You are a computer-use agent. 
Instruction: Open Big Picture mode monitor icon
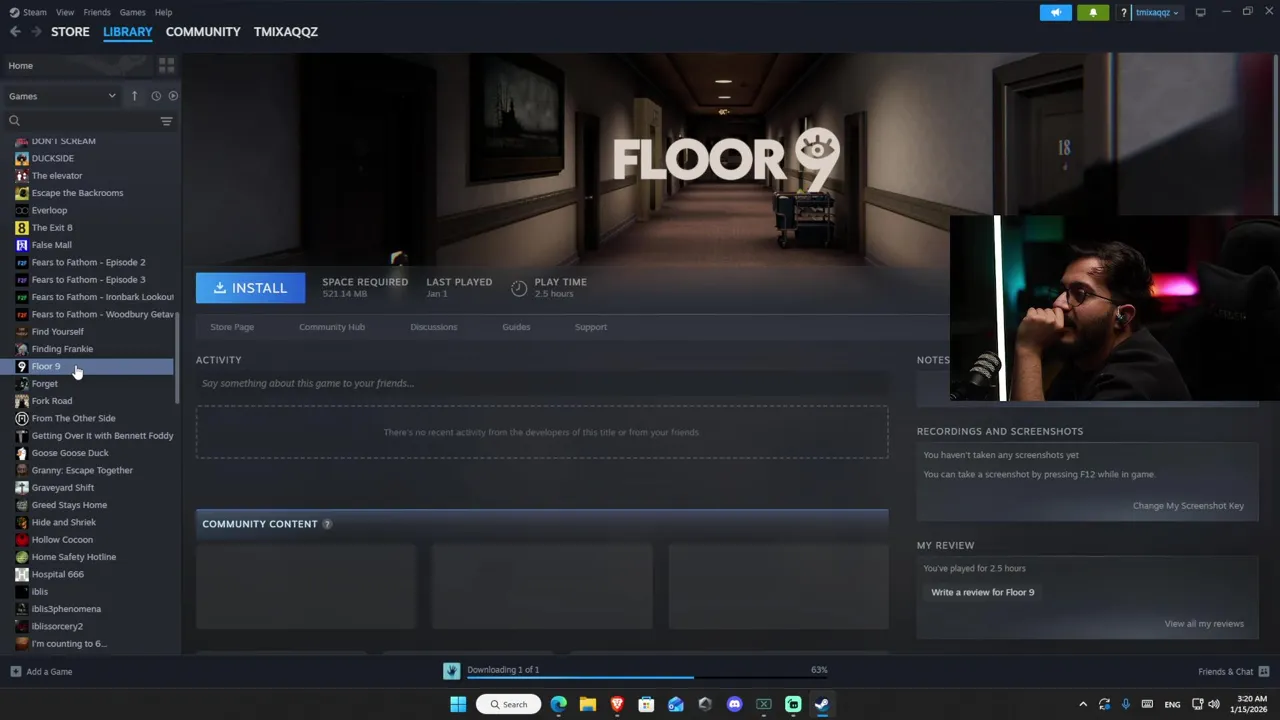(1200, 12)
